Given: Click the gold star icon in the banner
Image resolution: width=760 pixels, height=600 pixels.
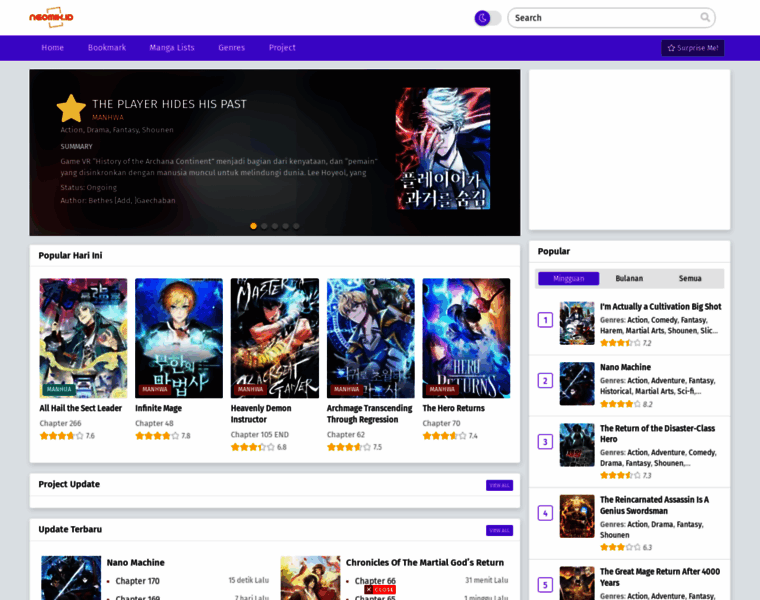Looking at the screenshot, I should coord(71,109).
